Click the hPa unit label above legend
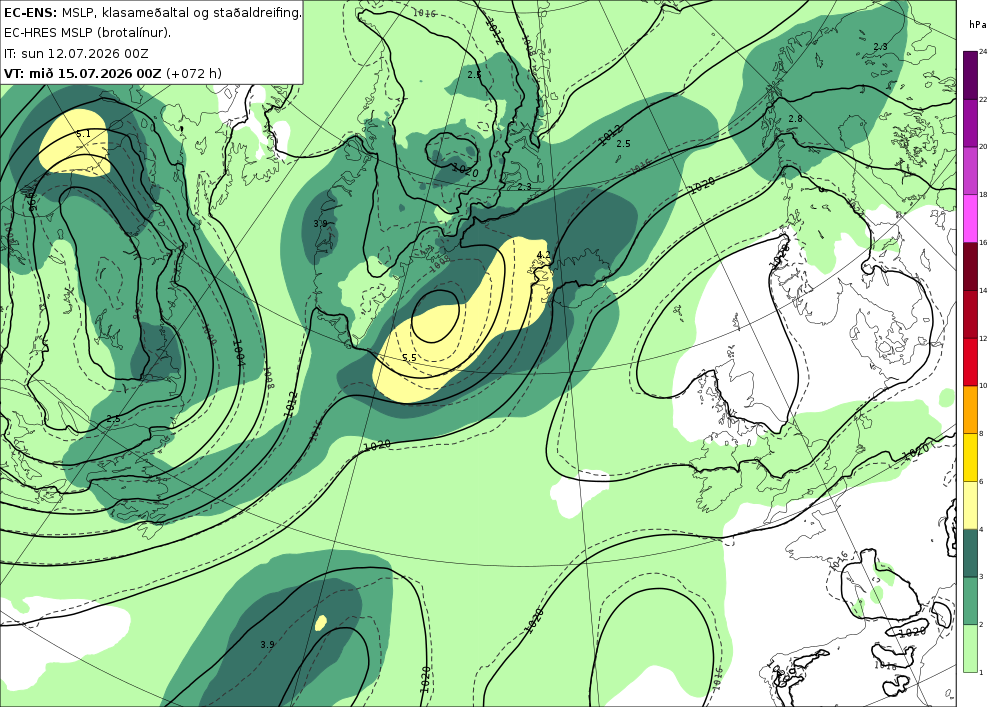The image size is (1000, 707). click(978, 24)
